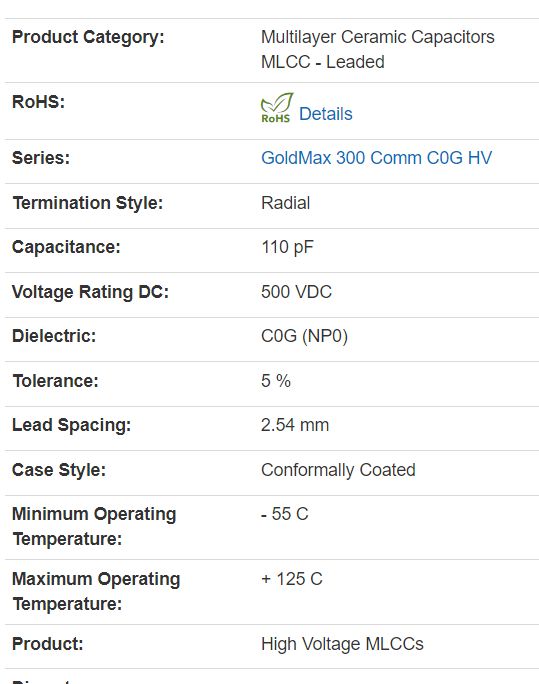The image size is (539, 684).
Task: Click the 110 pF capacitance value
Action: click(x=287, y=247)
